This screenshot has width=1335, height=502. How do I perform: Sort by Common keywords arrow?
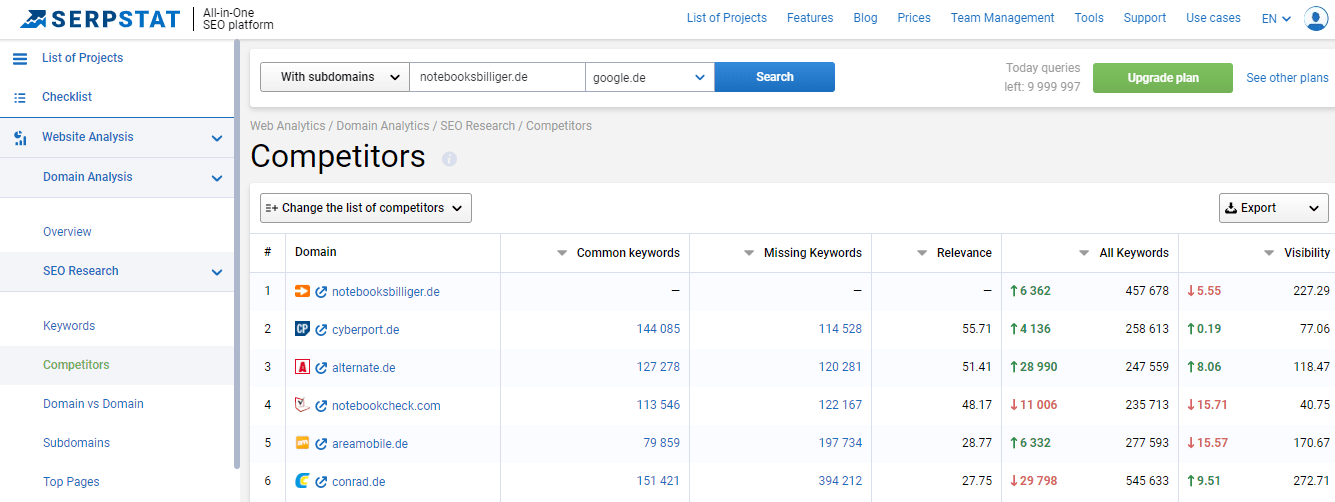pyautogui.click(x=562, y=254)
